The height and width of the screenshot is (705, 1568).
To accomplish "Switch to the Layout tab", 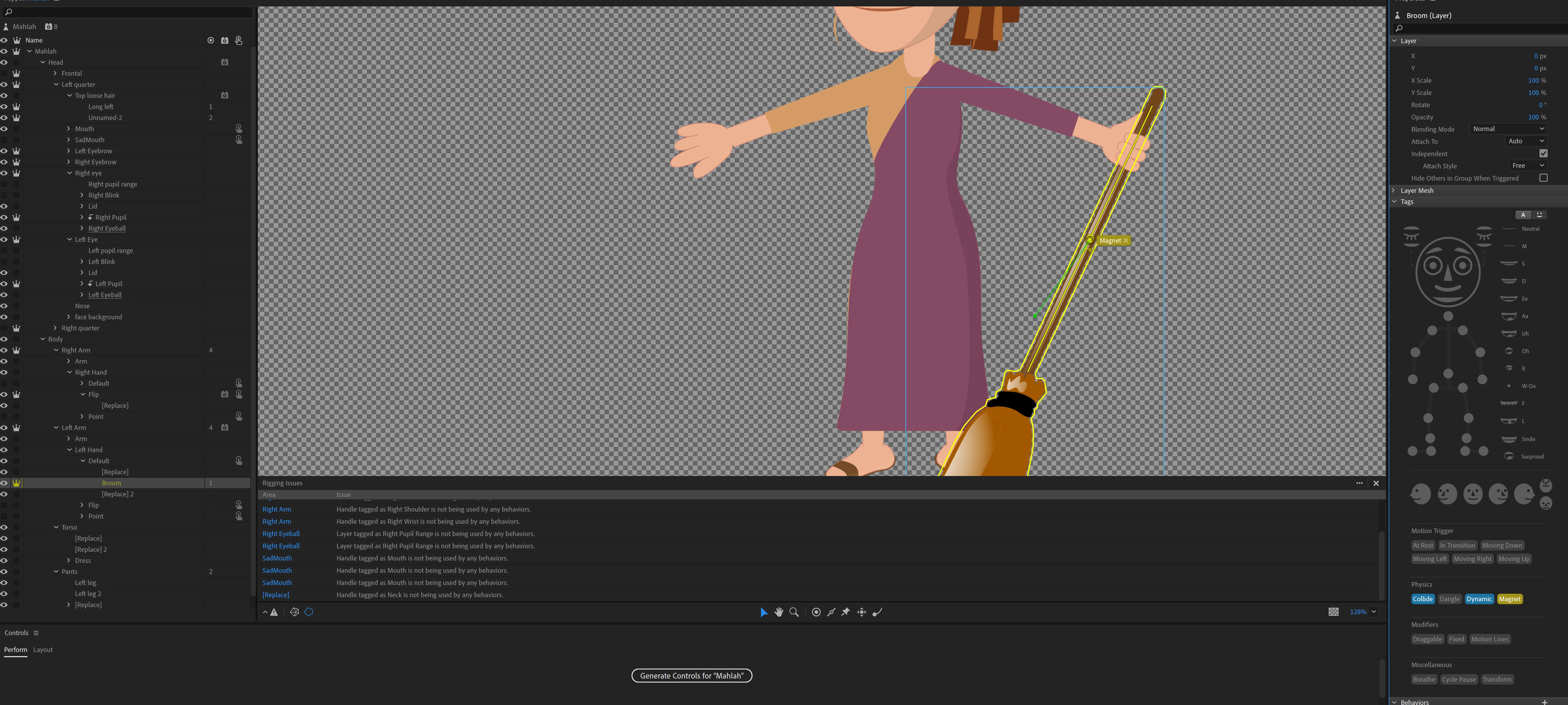I will pos(43,650).
